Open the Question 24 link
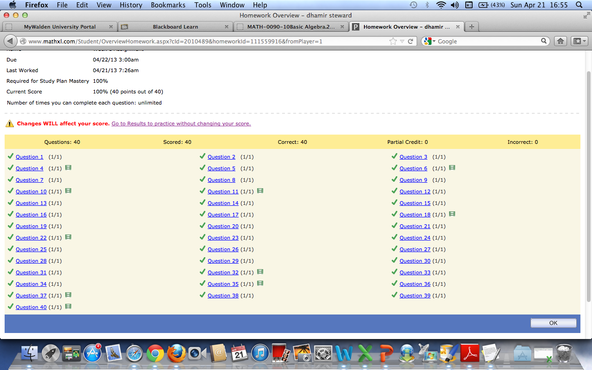This screenshot has width=592, height=370. tap(415, 237)
